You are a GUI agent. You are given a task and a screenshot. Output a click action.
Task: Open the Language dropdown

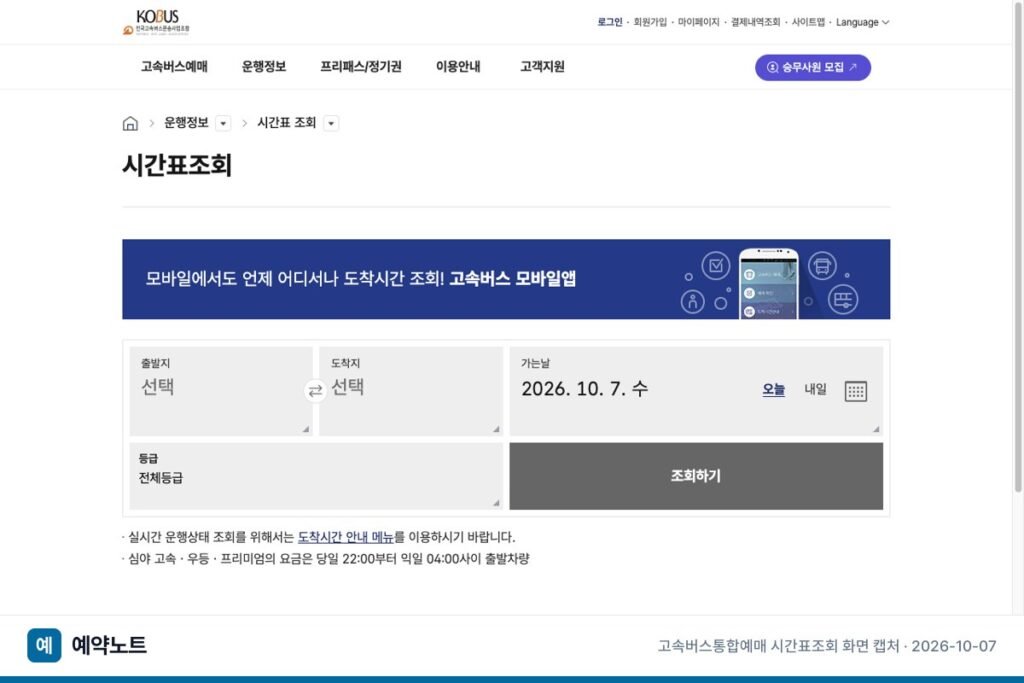pos(862,22)
